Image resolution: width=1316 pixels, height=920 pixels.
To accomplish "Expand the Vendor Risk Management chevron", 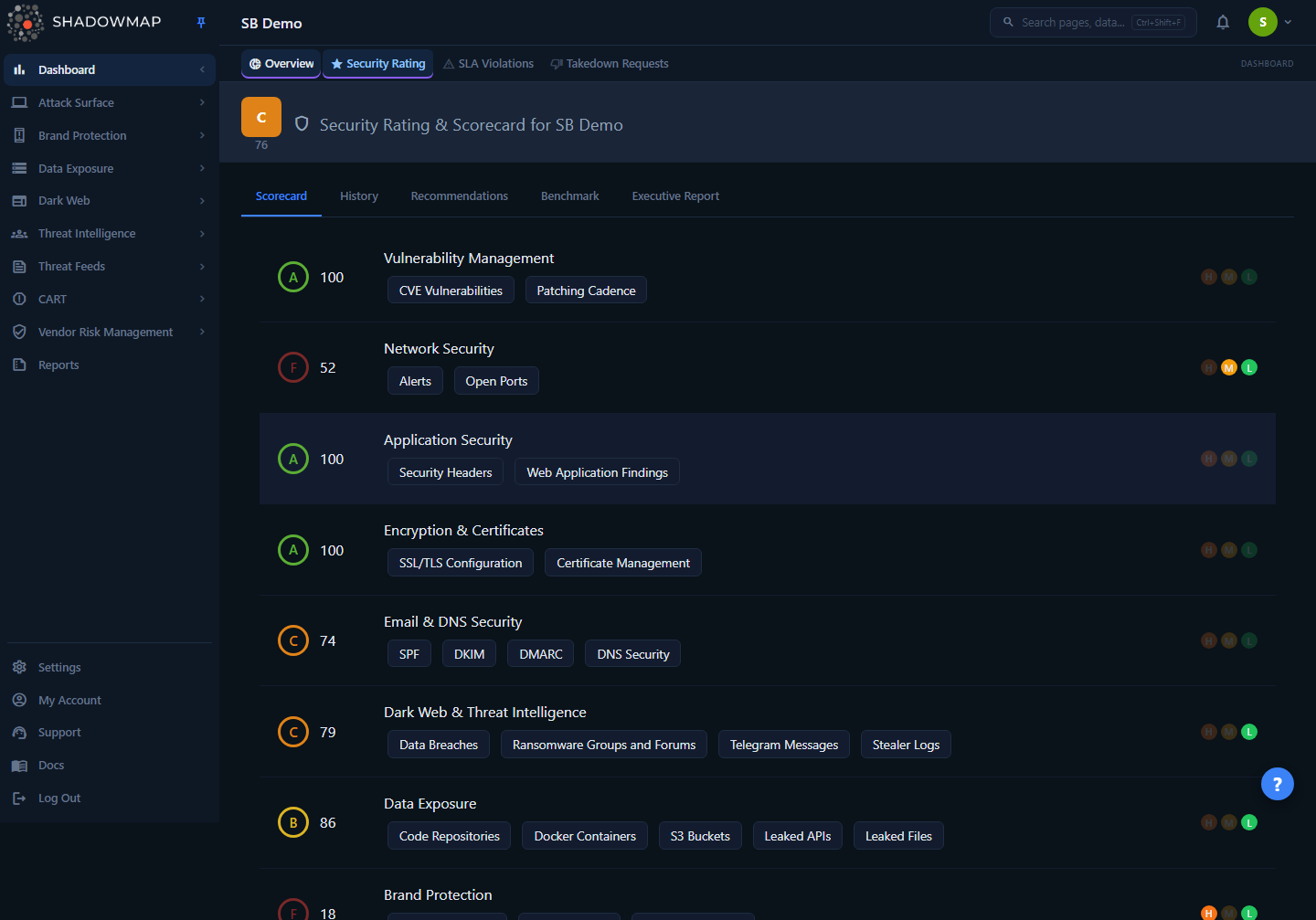I will (202, 332).
